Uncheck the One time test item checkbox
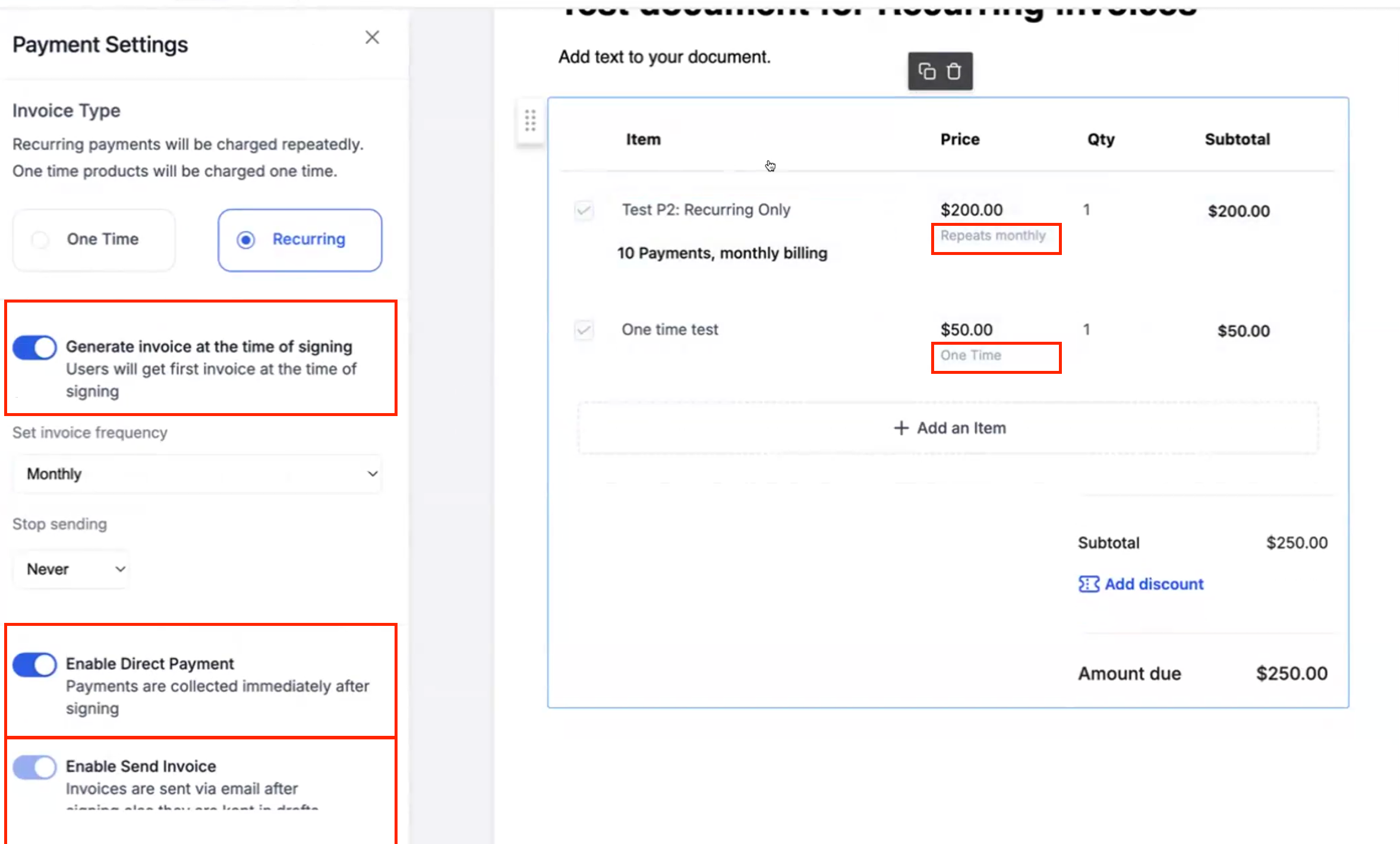This screenshot has width=1400, height=844. 584,329
